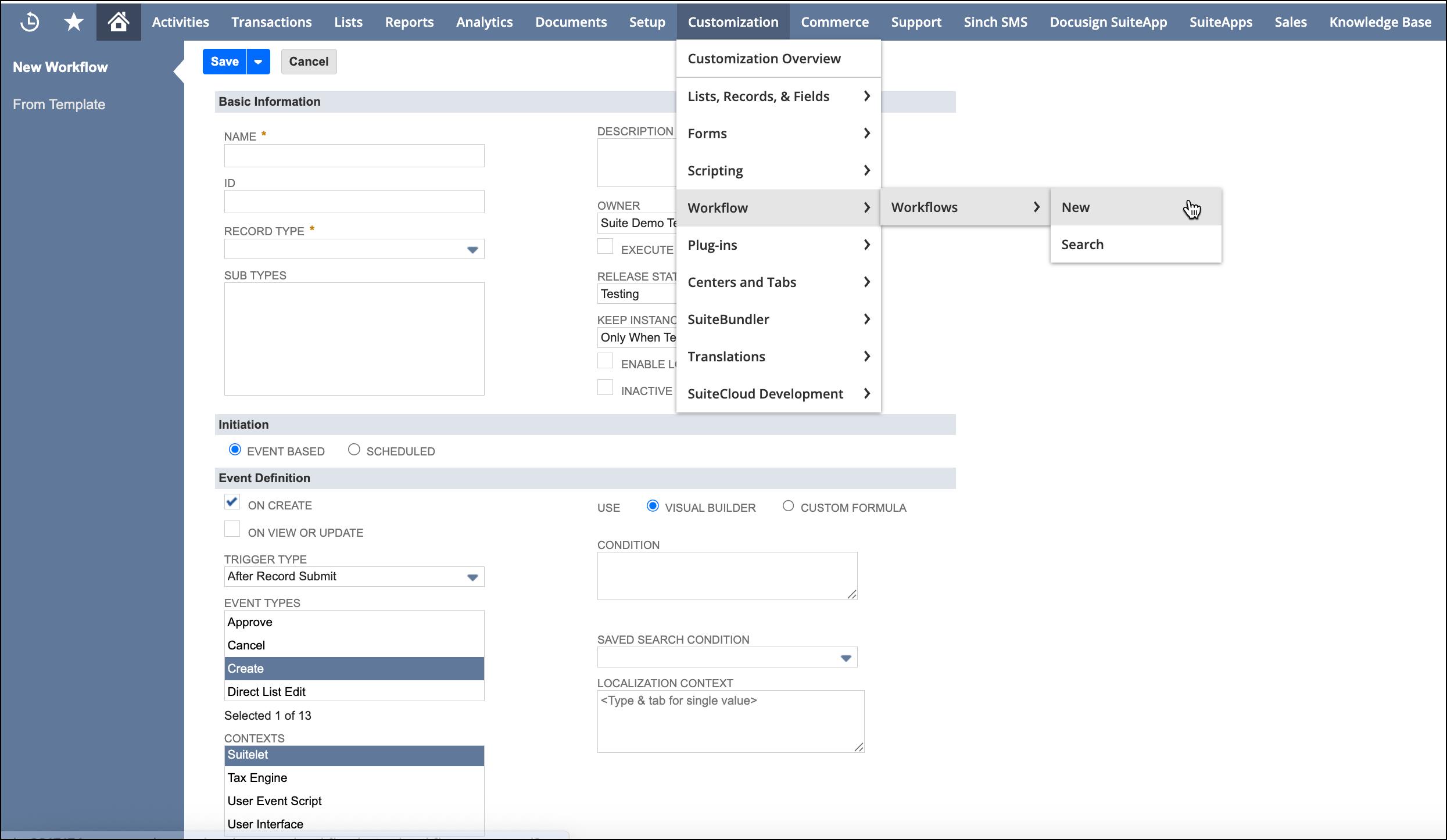Click the Name input field

(x=354, y=155)
